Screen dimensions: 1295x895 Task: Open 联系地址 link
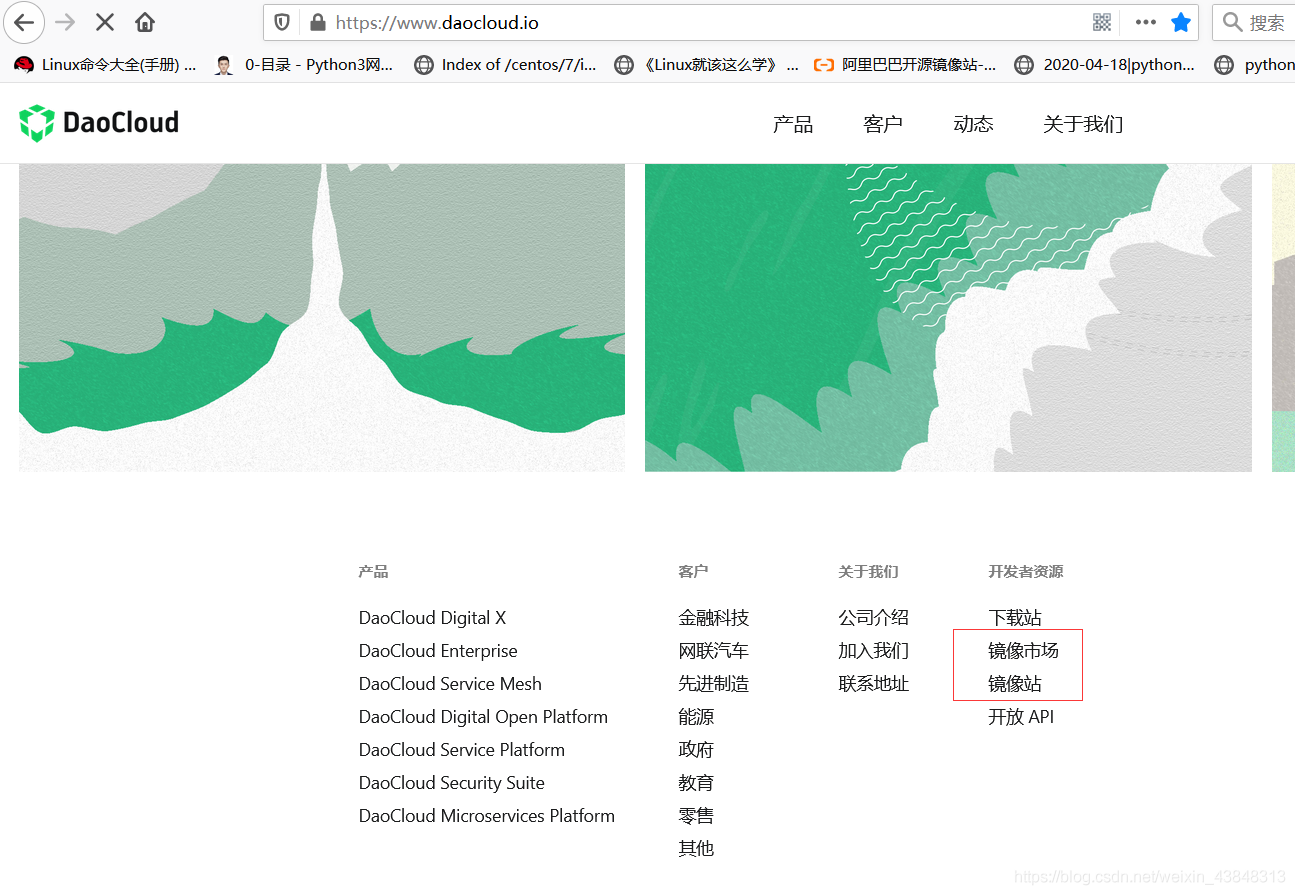pyautogui.click(x=874, y=684)
